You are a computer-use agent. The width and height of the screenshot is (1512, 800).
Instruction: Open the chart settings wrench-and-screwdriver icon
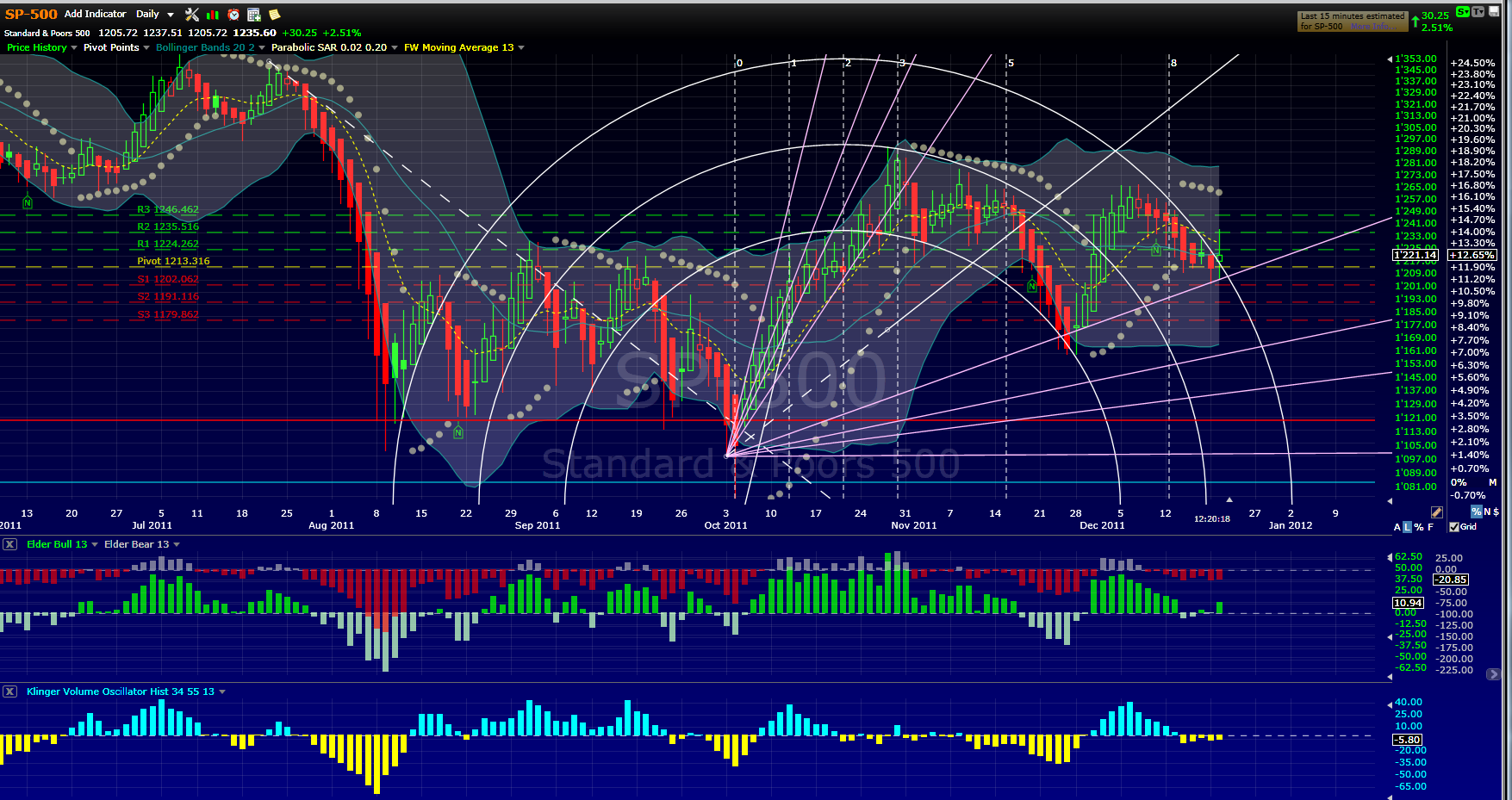(x=192, y=14)
